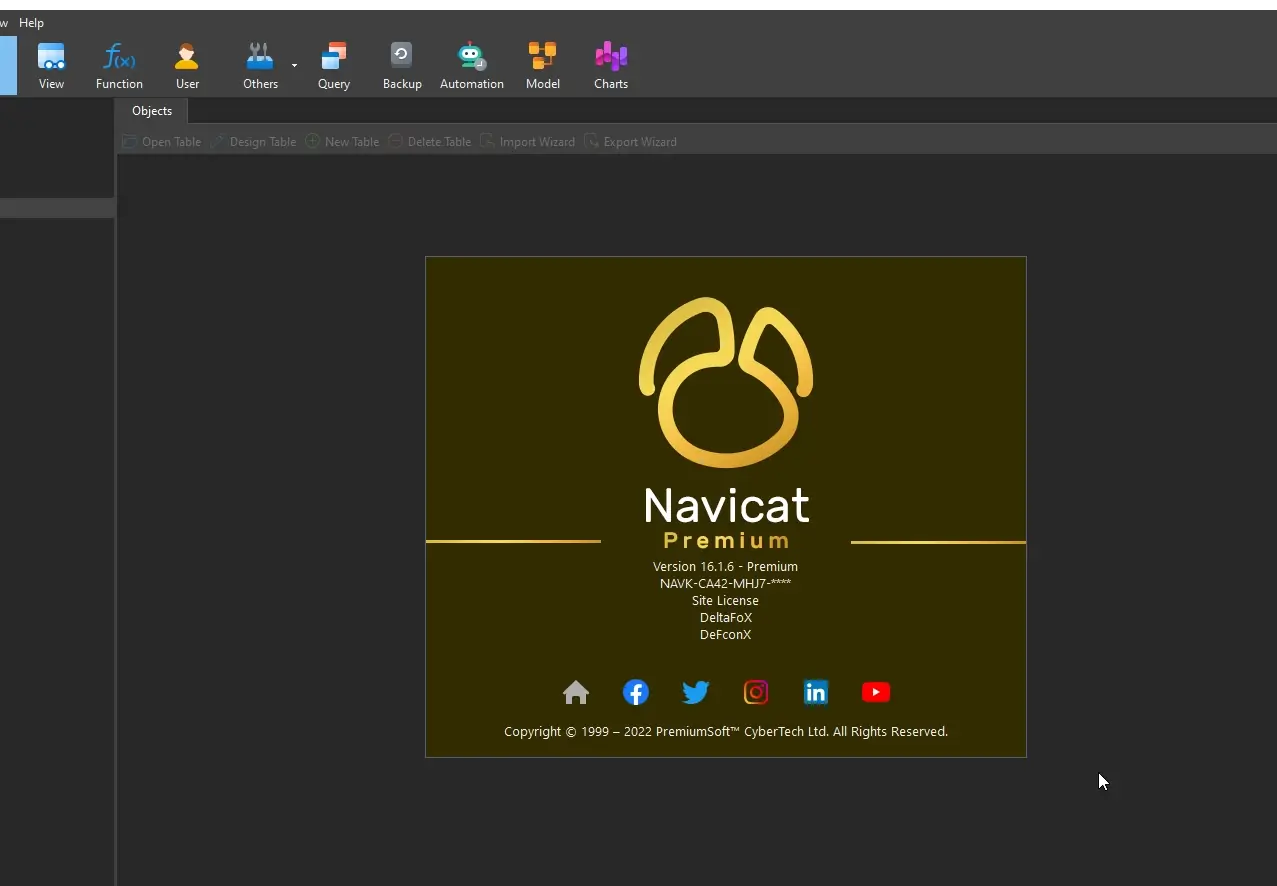
Task: Open the YouTube link icon
Action: point(876,692)
